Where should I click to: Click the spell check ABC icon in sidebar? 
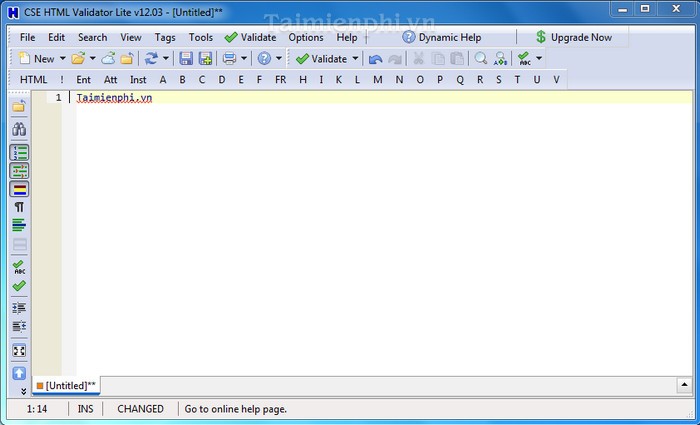pyautogui.click(x=19, y=267)
